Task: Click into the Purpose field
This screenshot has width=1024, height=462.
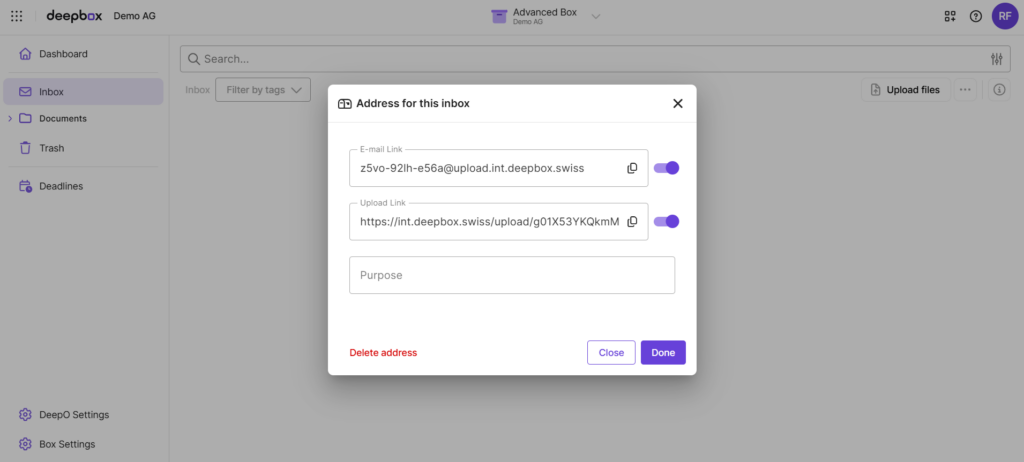Action: click(x=512, y=275)
